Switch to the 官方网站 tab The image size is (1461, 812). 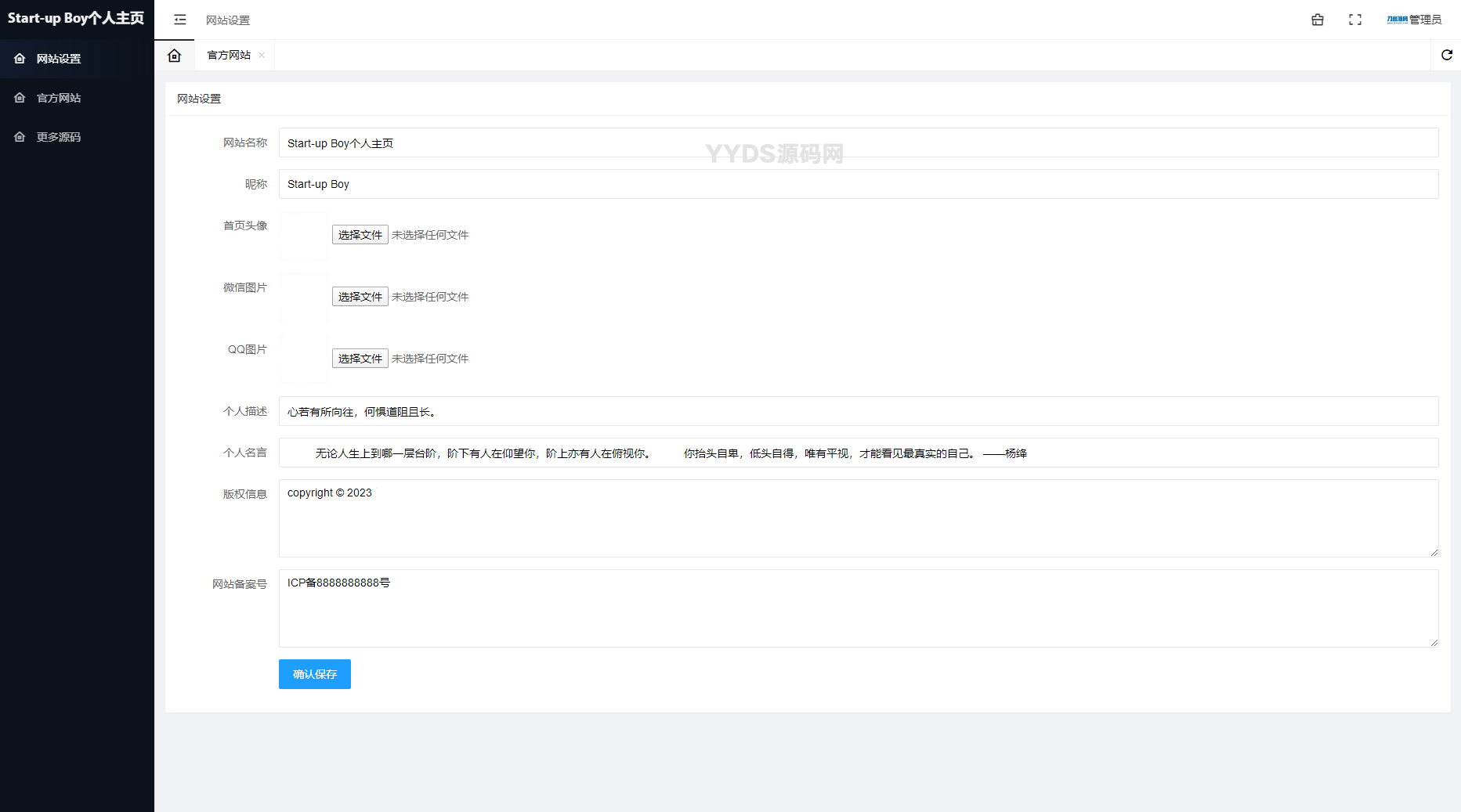coord(228,55)
